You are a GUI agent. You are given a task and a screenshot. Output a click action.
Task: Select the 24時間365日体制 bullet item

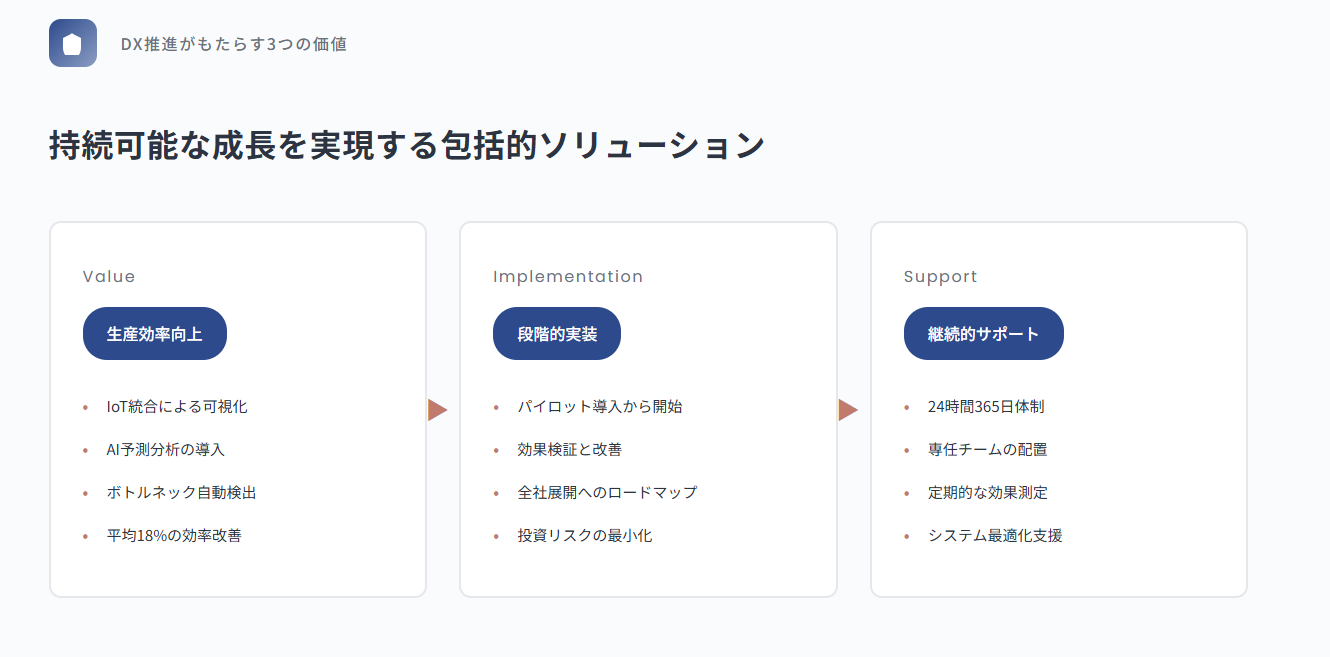(x=986, y=407)
